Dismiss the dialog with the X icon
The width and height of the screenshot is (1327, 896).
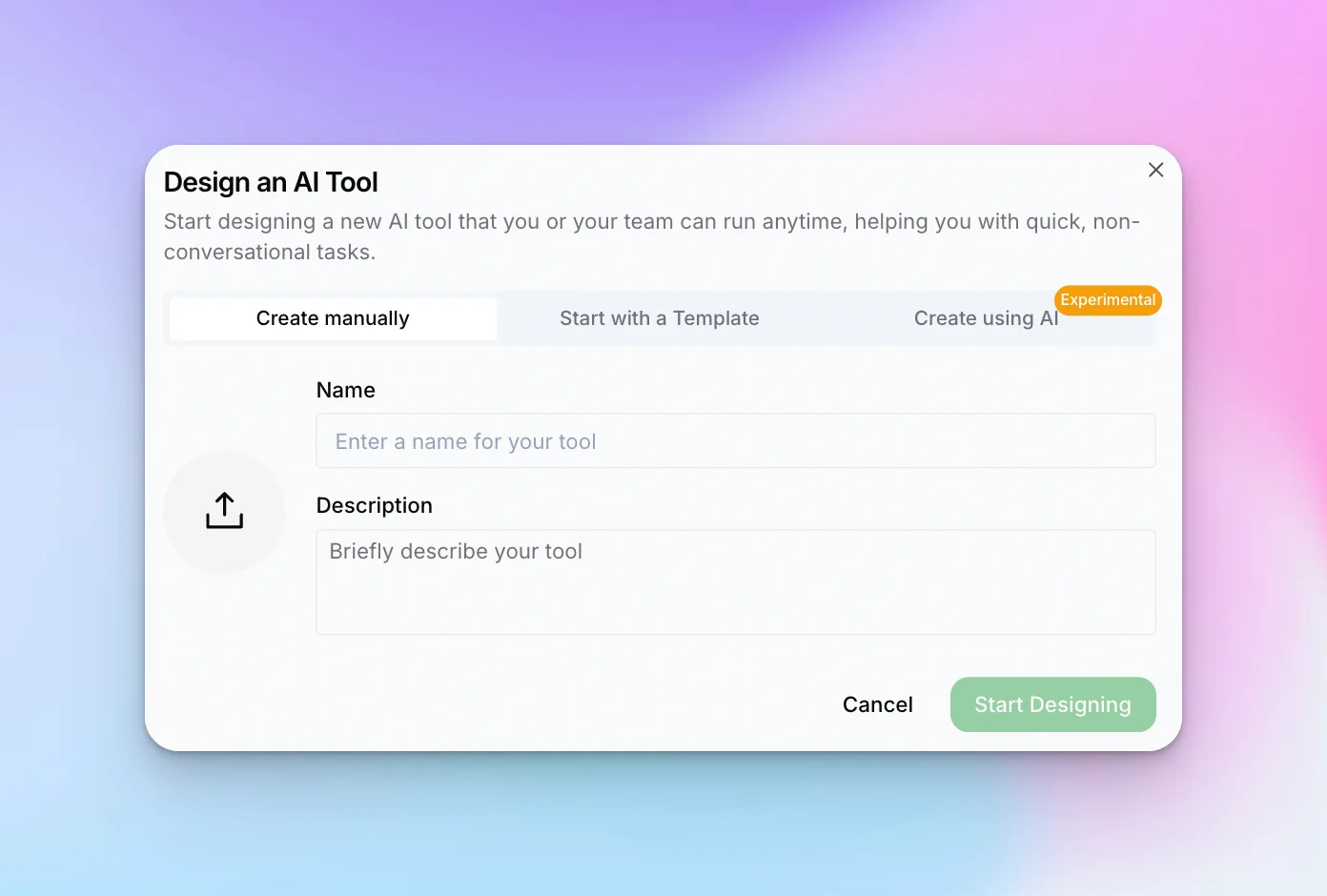1155,170
